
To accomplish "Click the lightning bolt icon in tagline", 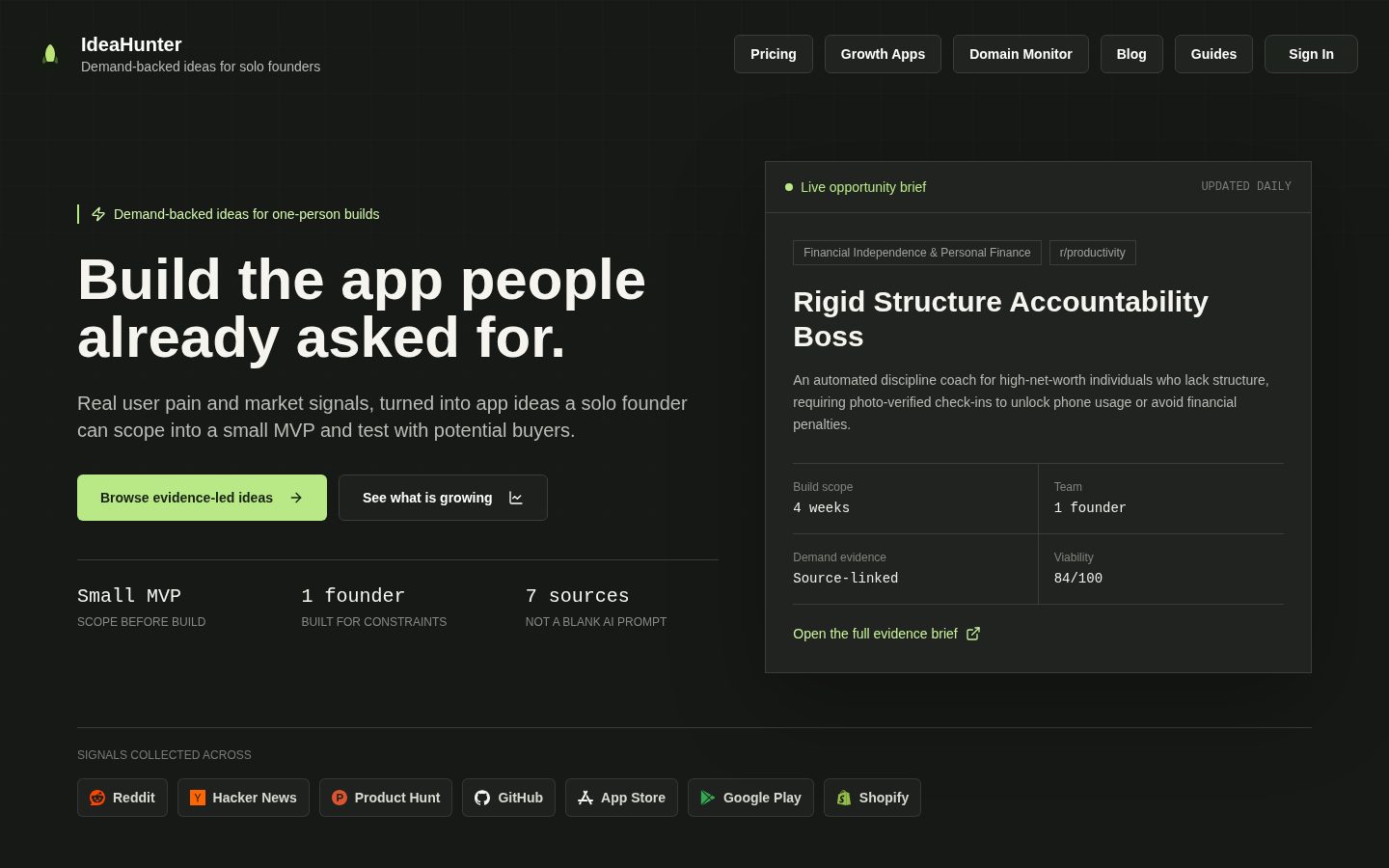I will (98, 214).
